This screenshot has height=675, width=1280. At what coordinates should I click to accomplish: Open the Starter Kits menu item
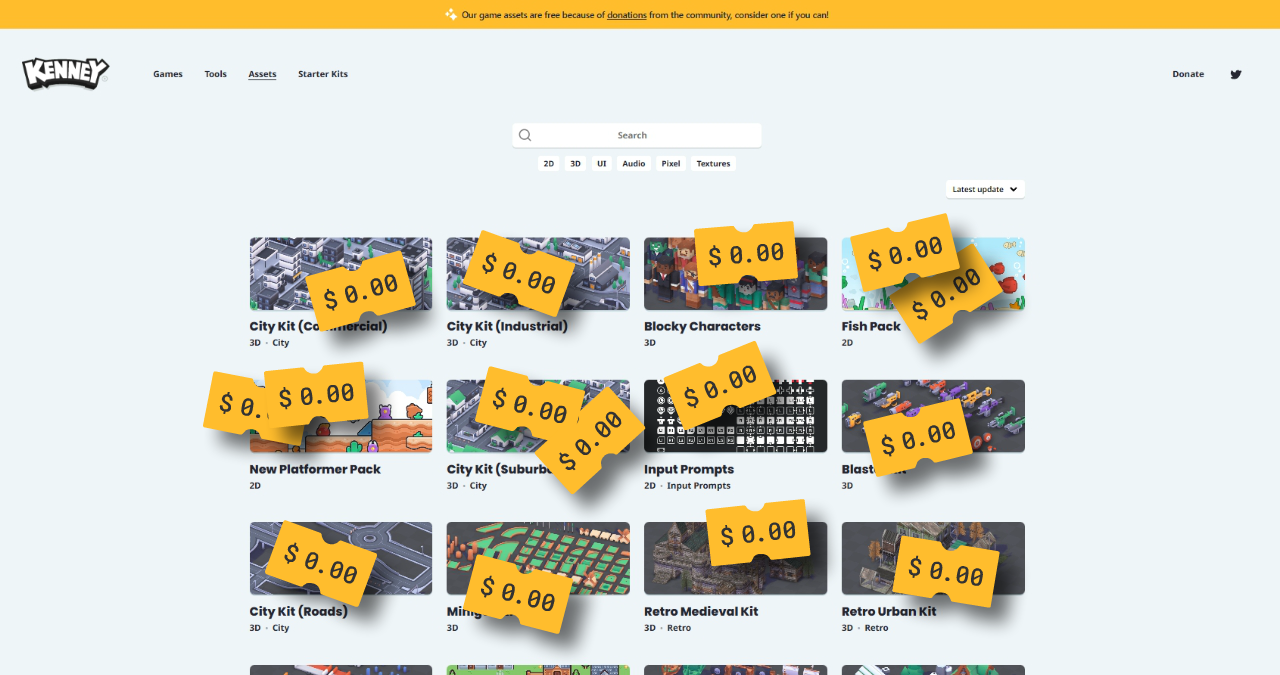coord(323,74)
